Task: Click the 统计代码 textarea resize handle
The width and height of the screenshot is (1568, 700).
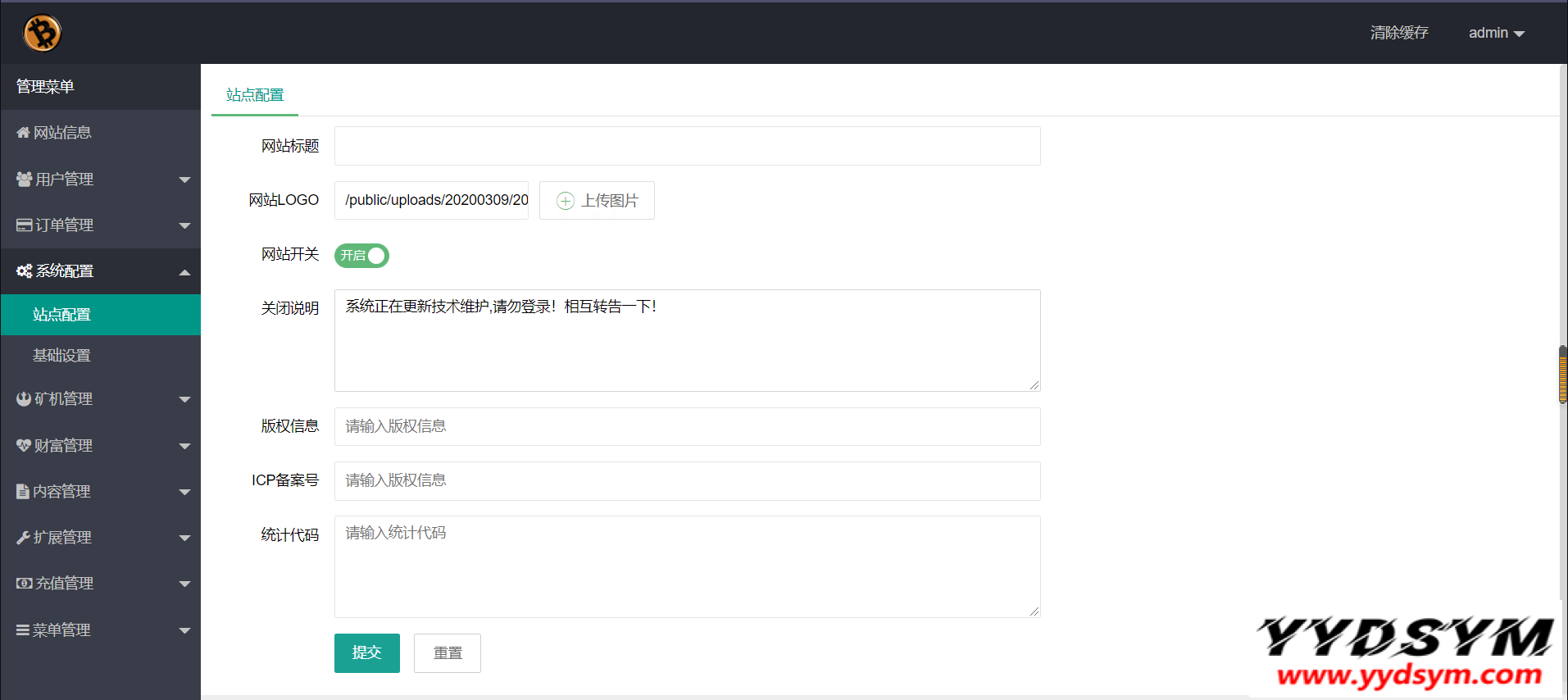Action: (1034, 611)
